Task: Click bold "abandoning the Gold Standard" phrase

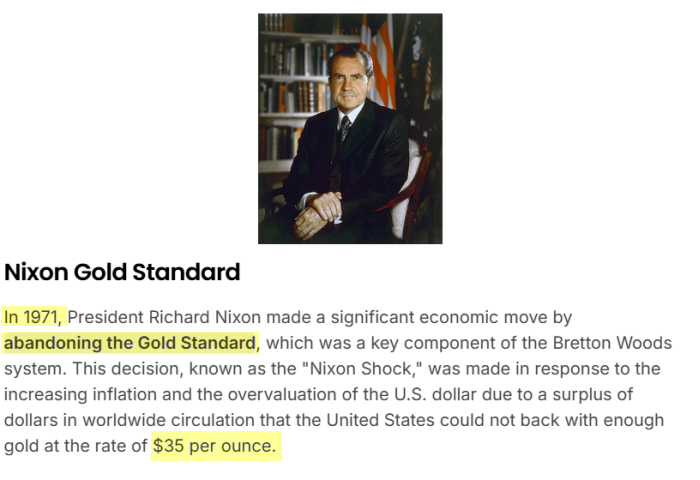Action: click(129, 343)
